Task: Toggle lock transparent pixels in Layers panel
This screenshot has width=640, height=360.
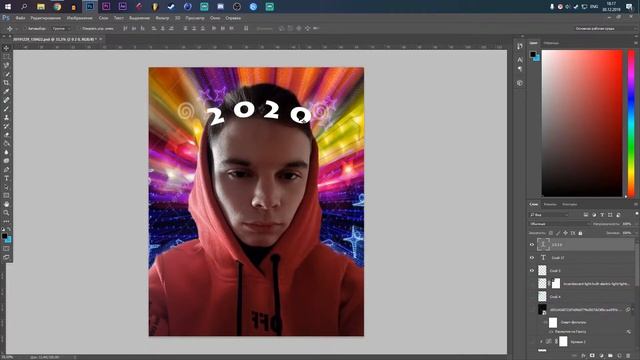Action: 551,233
